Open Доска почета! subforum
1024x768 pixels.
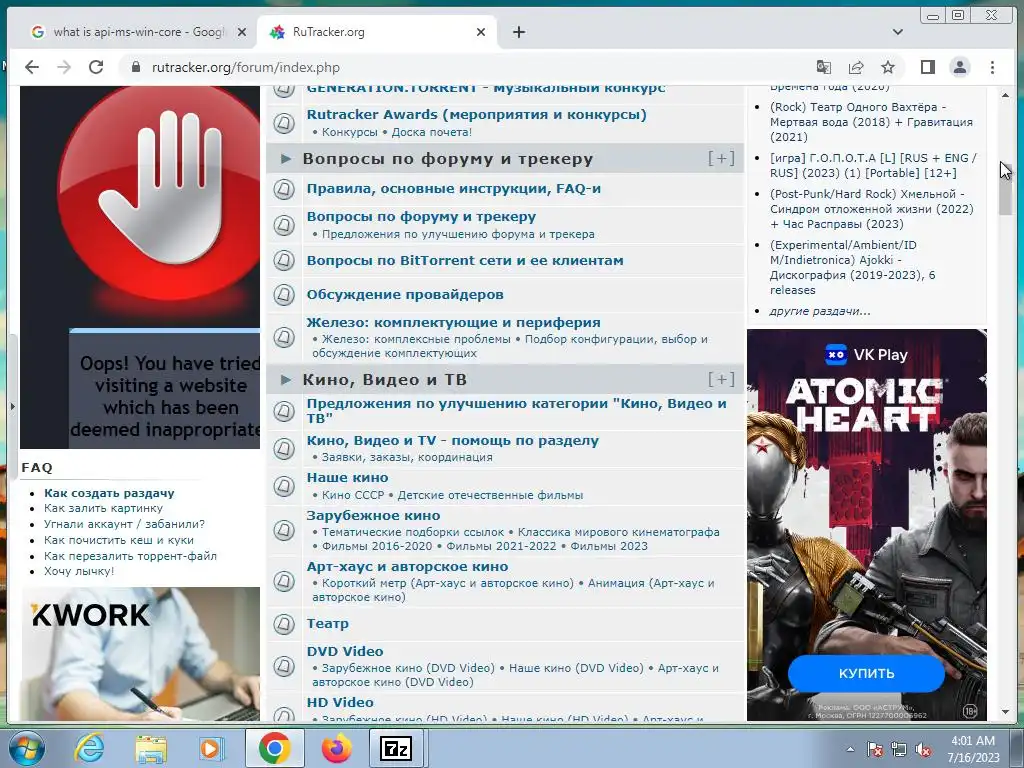(x=431, y=132)
